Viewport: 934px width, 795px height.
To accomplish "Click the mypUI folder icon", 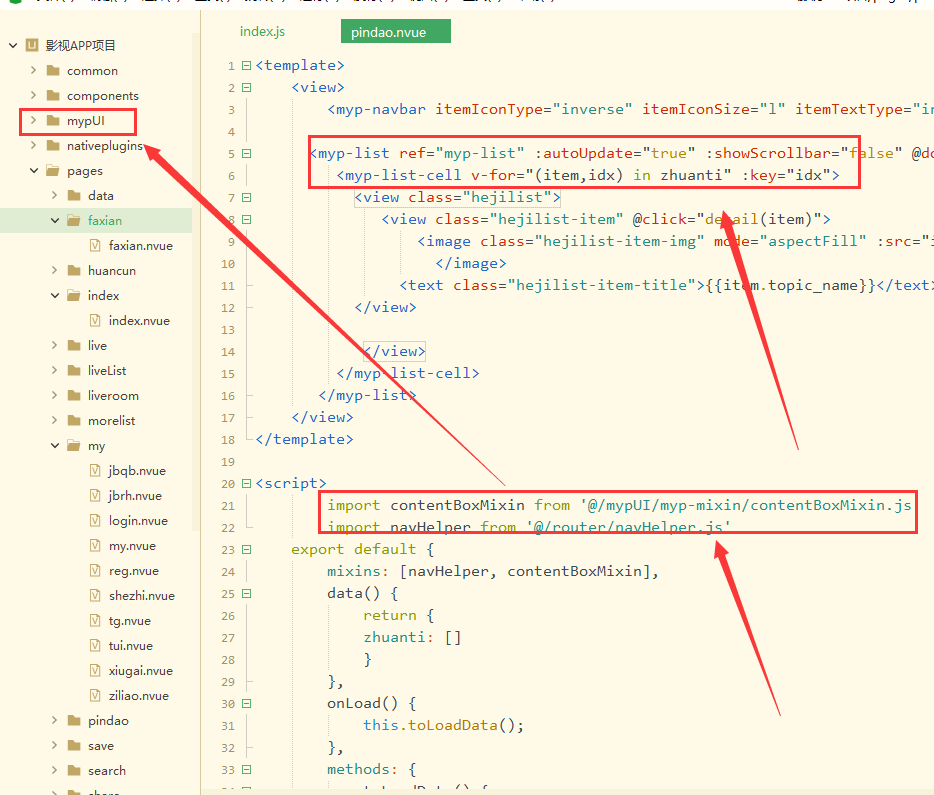I will click(53, 120).
